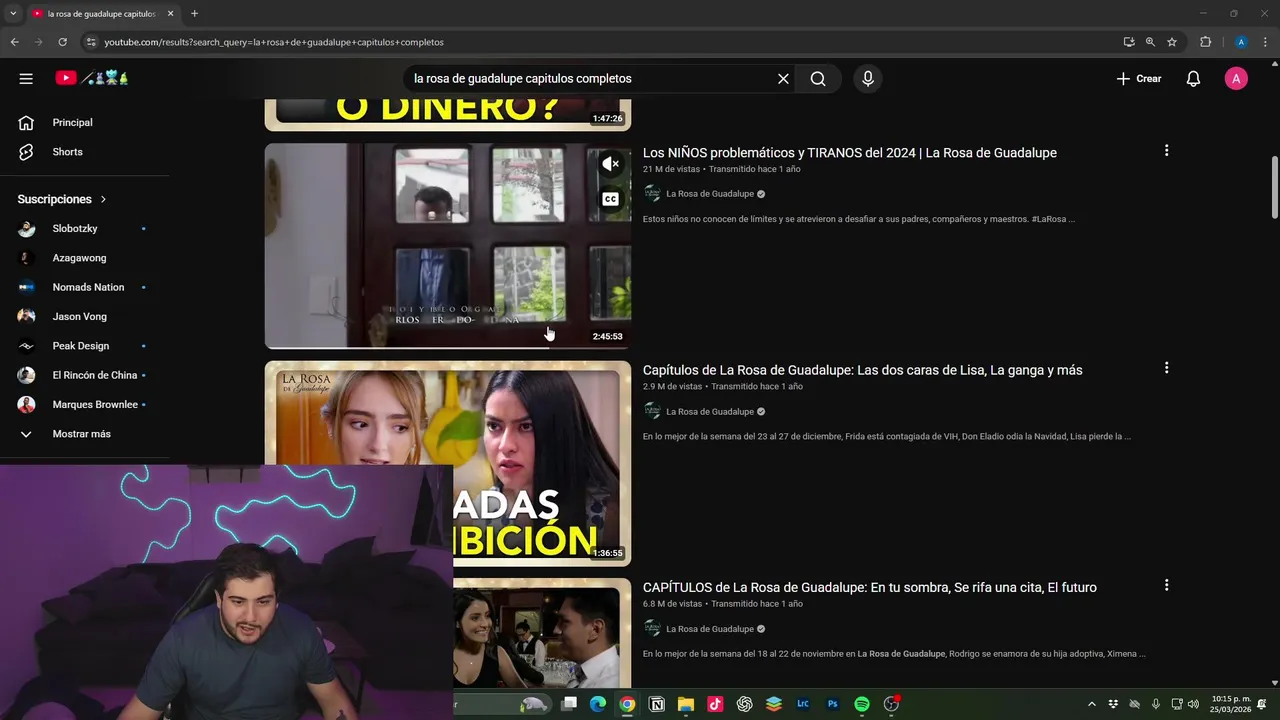Go to YouTube home via logo
The image size is (1280, 720).
[91, 78]
